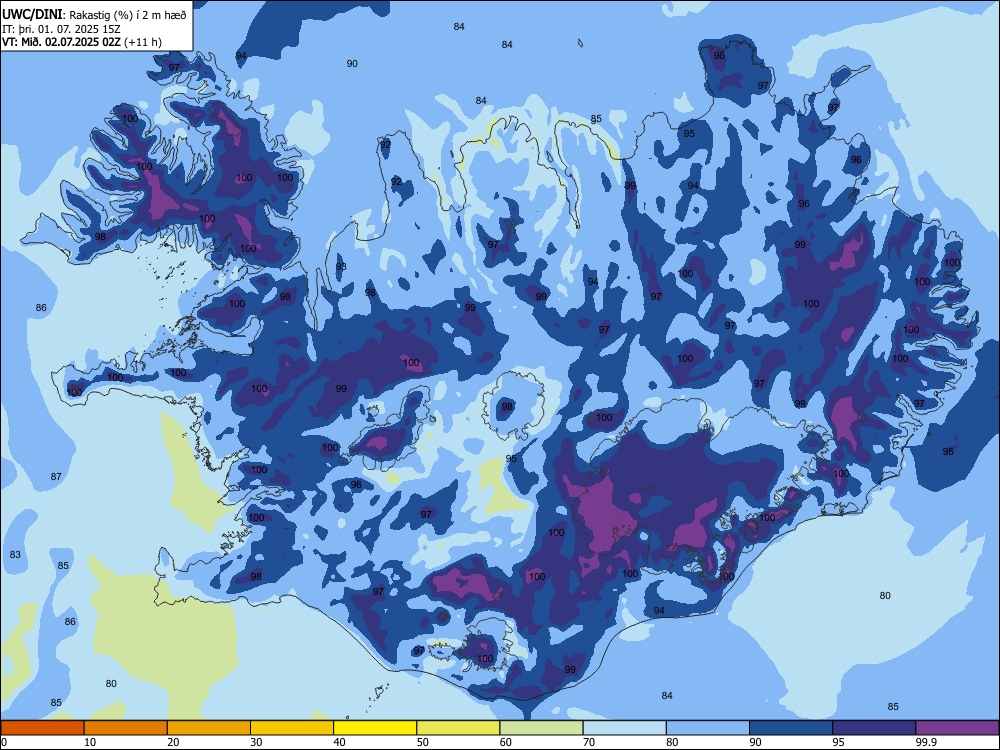Click the title 'UWC/DINI: Rakastig (%) í 2 m hæð'

(x=94, y=15)
